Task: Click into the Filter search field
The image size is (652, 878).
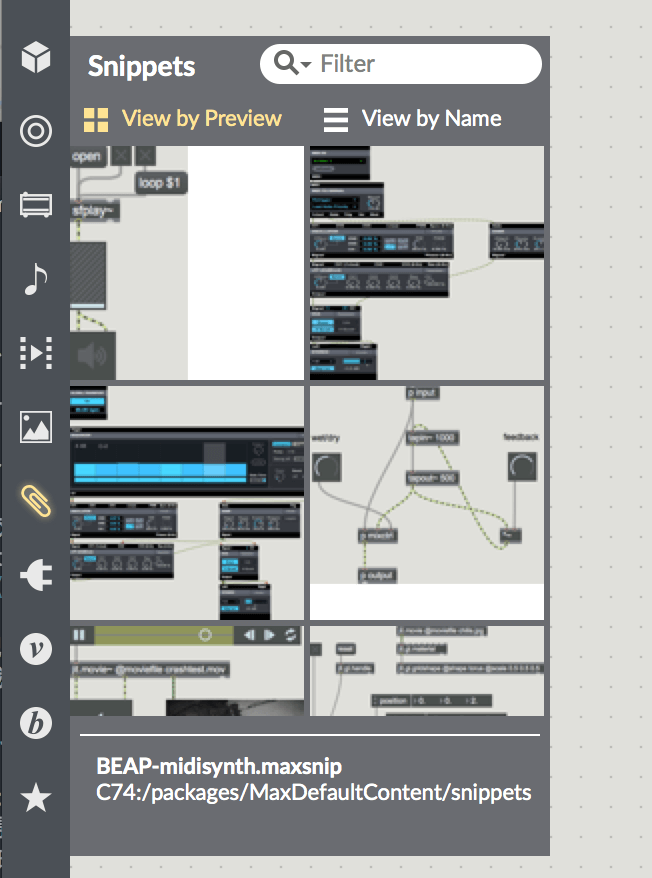Action: tap(401, 64)
